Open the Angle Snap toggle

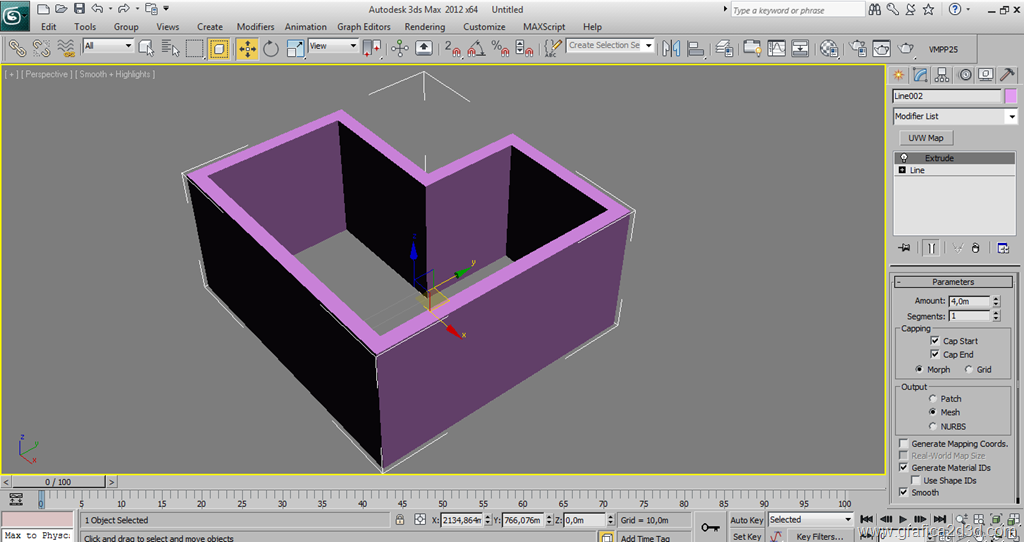475,48
